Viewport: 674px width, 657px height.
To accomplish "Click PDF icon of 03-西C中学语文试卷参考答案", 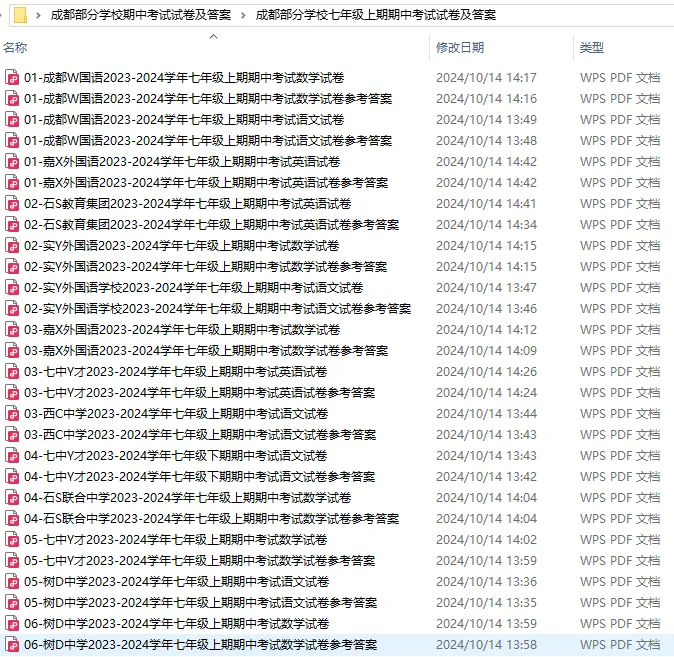I will pyautogui.click(x=12, y=435).
